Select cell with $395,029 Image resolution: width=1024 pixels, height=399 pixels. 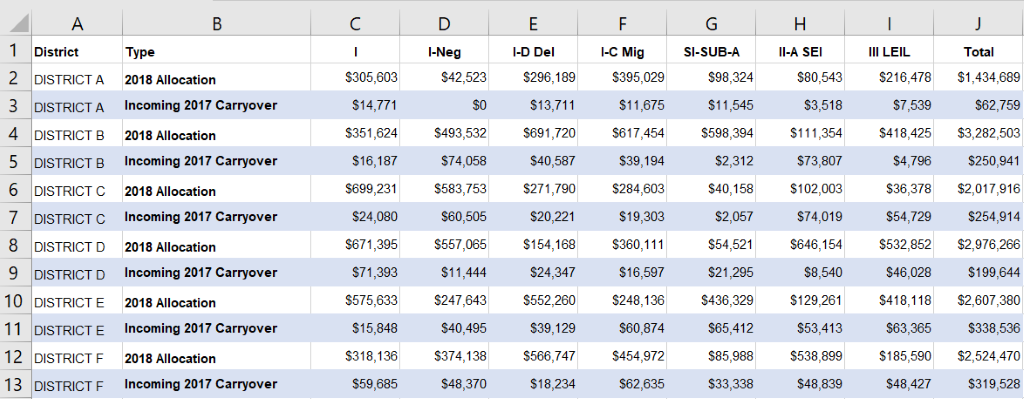click(x=622, y=78)
